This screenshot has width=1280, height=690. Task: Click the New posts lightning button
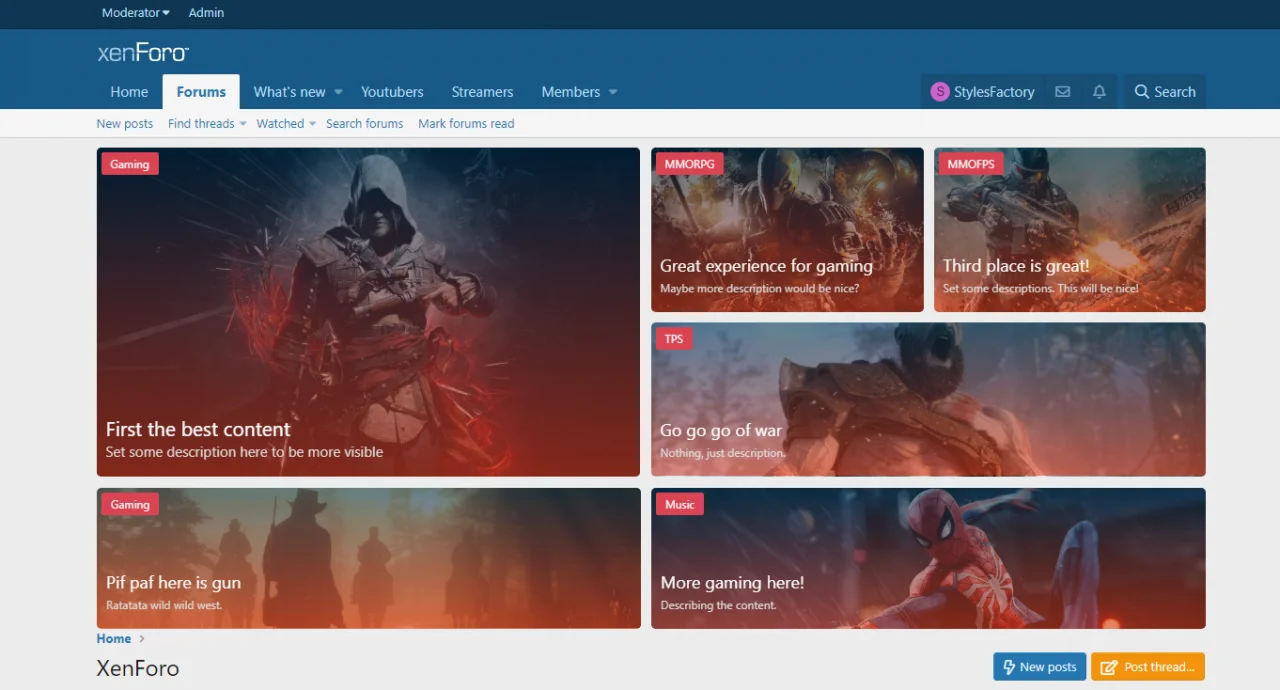click(x=1039, y=667)
